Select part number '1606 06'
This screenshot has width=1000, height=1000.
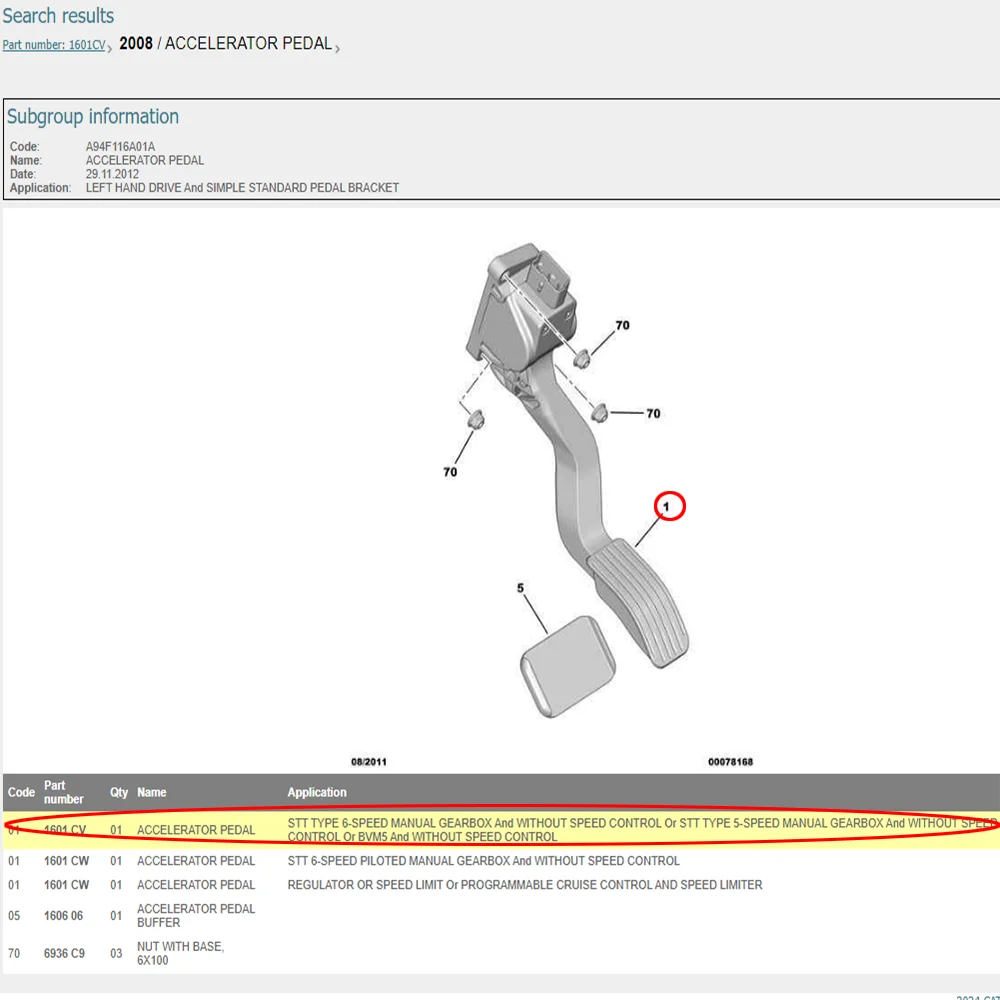coord(63,916)
